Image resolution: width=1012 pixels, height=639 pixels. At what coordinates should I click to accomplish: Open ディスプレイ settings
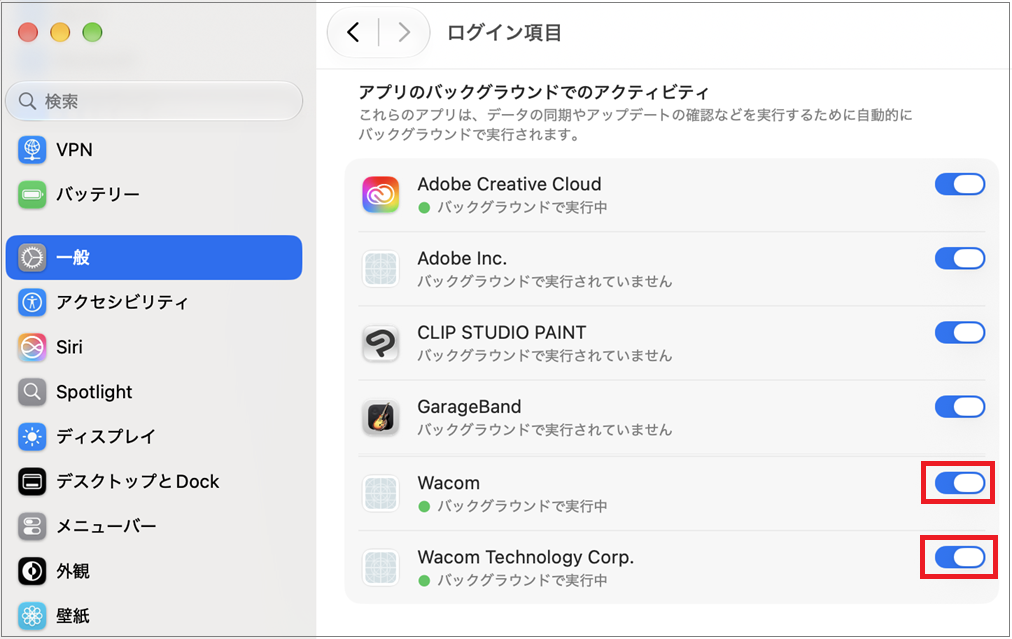point(154,437)
